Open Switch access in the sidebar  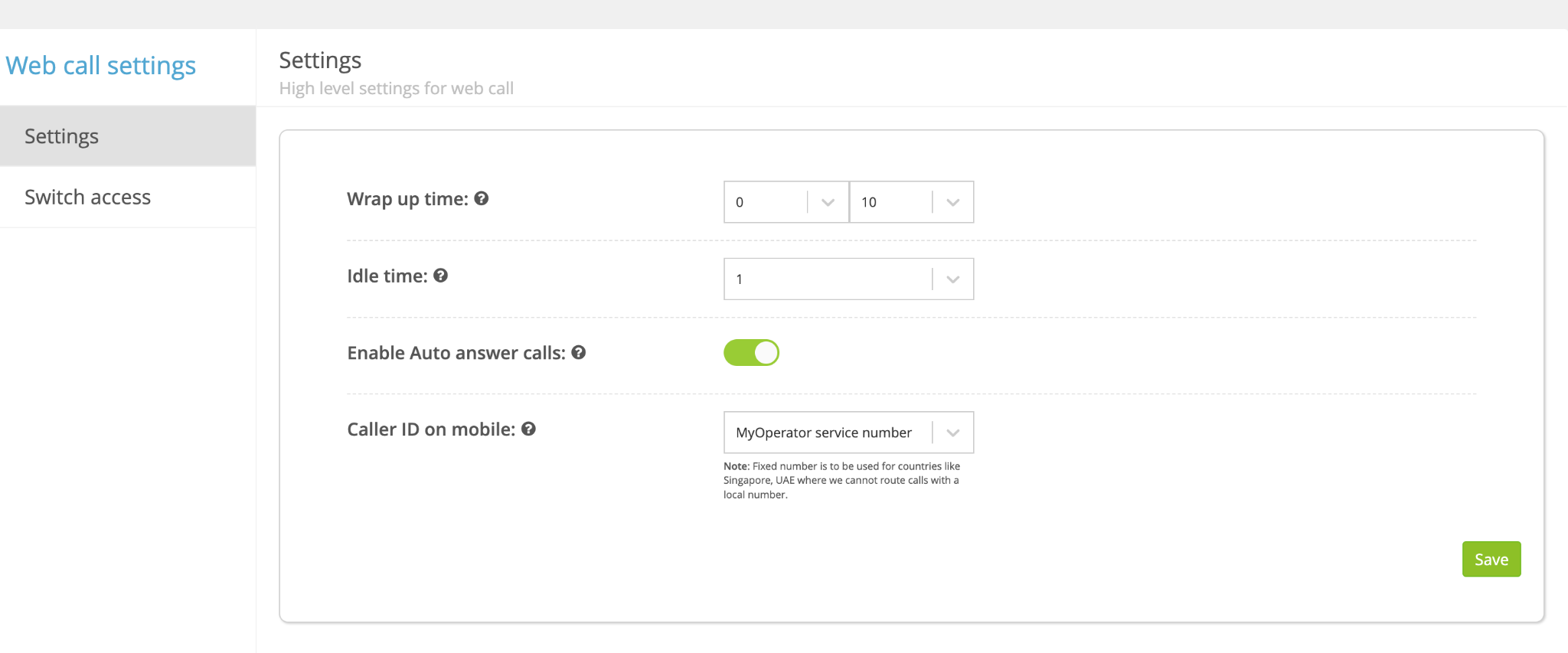(x=88, y=198)
